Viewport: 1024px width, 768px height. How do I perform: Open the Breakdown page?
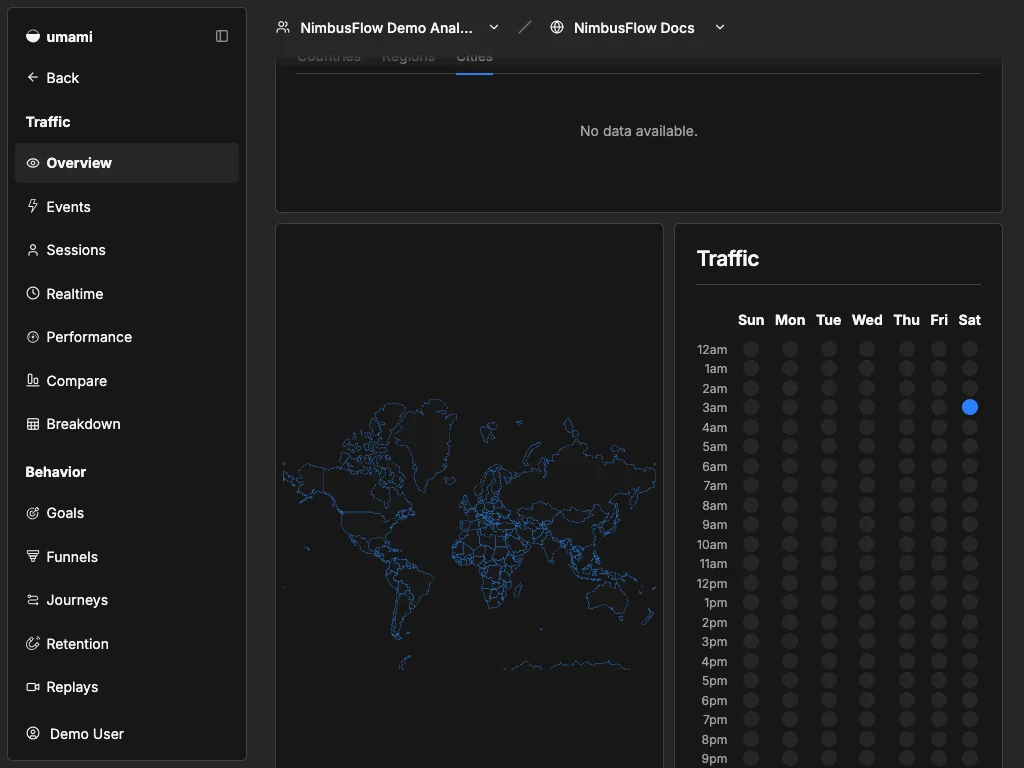tap(127, 424)
